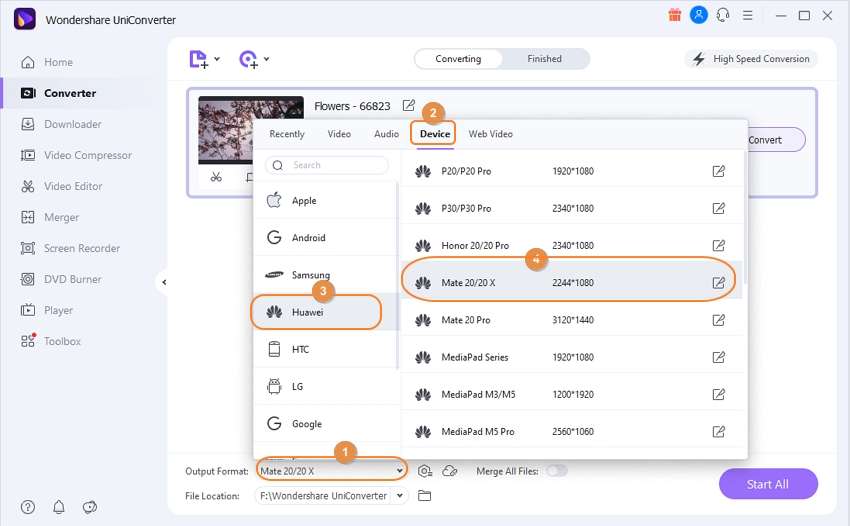Open the Screen Recorder tool
850x526 pixels.
coord(70,248)
